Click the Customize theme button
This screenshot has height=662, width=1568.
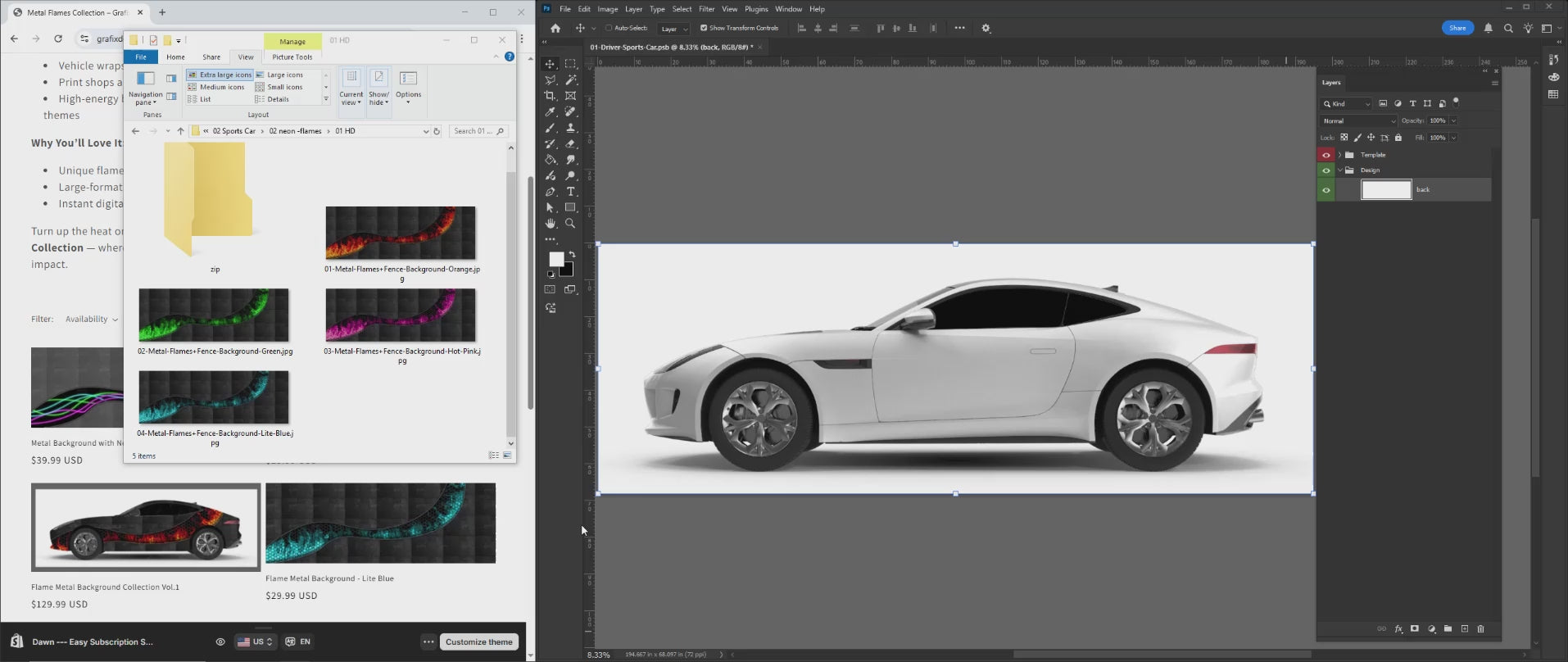pos(479,642)
